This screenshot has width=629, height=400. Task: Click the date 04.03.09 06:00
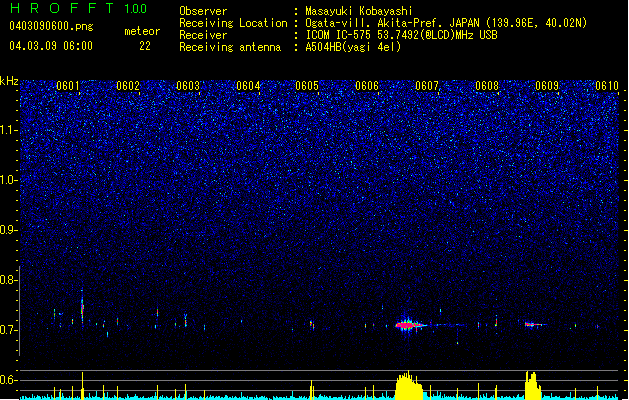[x=51, y=46]
